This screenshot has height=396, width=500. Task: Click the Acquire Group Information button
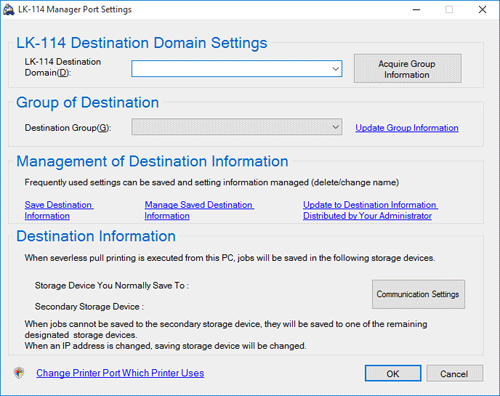coord(408,69)
